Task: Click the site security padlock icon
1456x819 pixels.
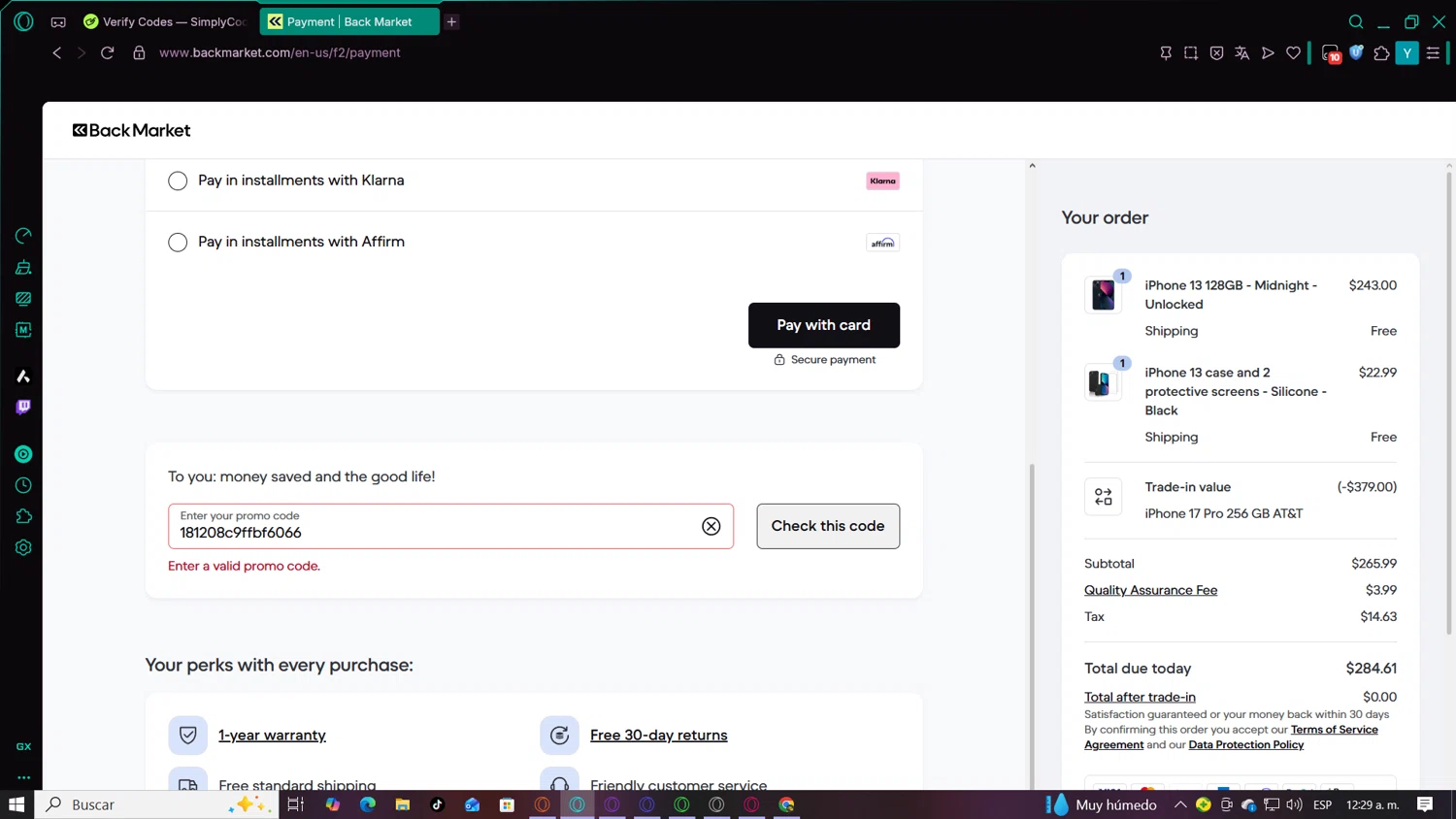Action: (x=139, y=52)
